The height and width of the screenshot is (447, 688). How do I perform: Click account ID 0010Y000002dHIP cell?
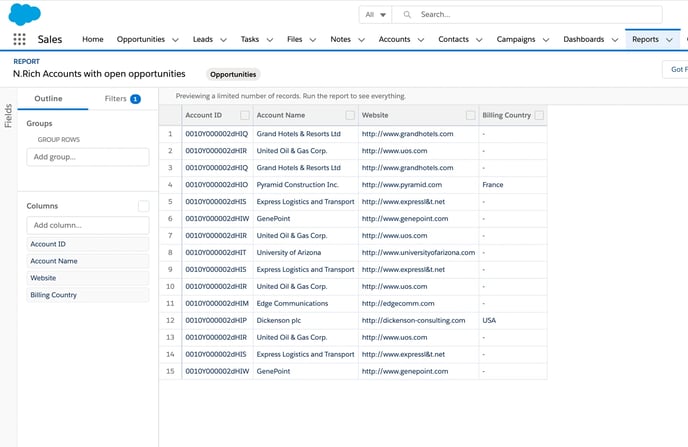pos(216,320)
